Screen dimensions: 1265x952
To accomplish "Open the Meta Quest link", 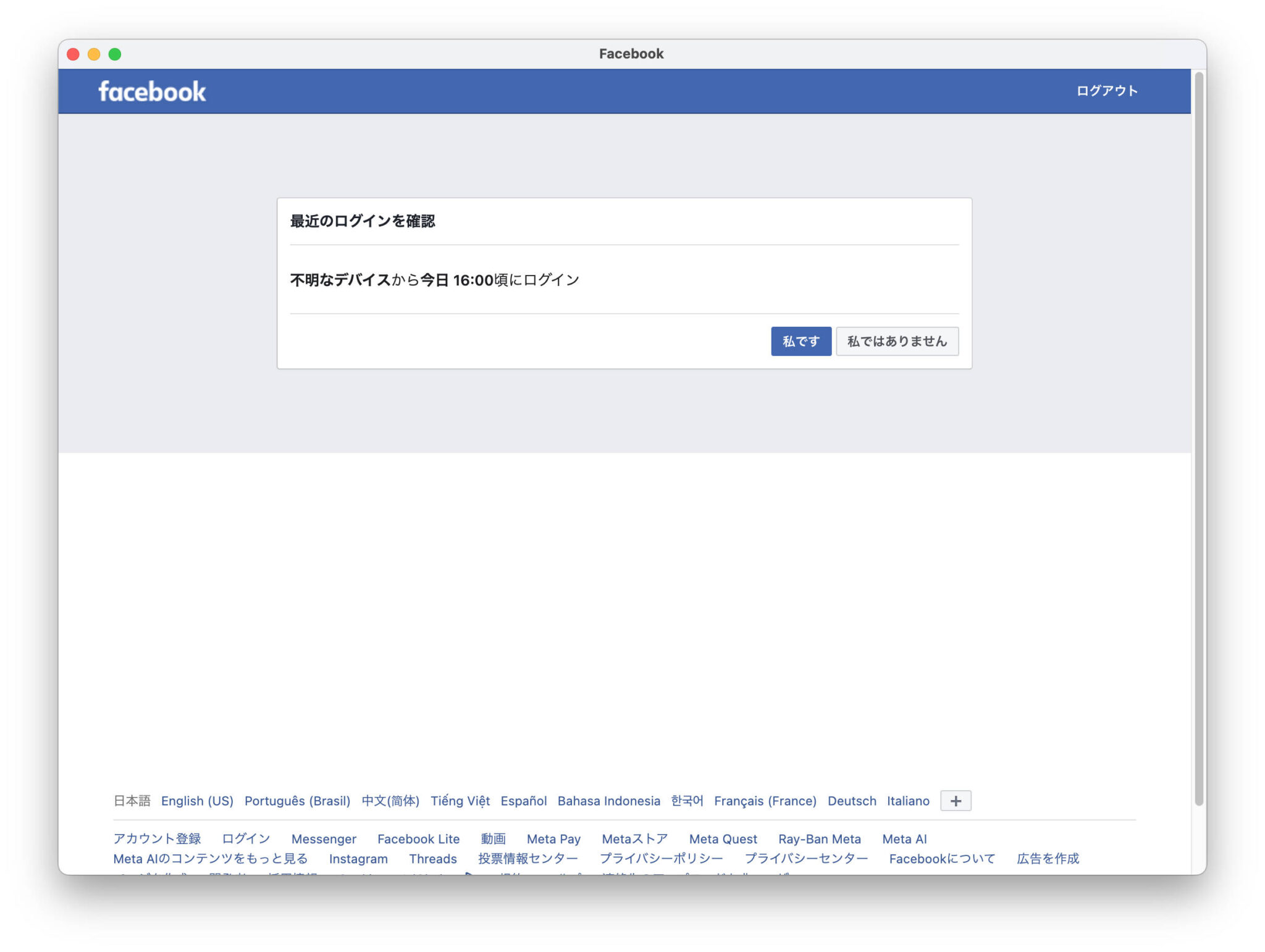I will click(723, 839).
